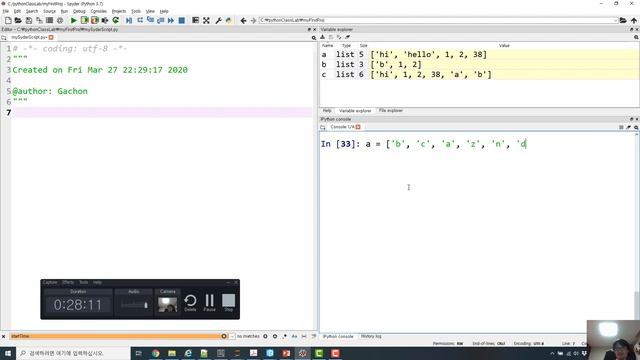Switch to History log tab
Screen dimensions: 640x360
click(x=371, y=336)
